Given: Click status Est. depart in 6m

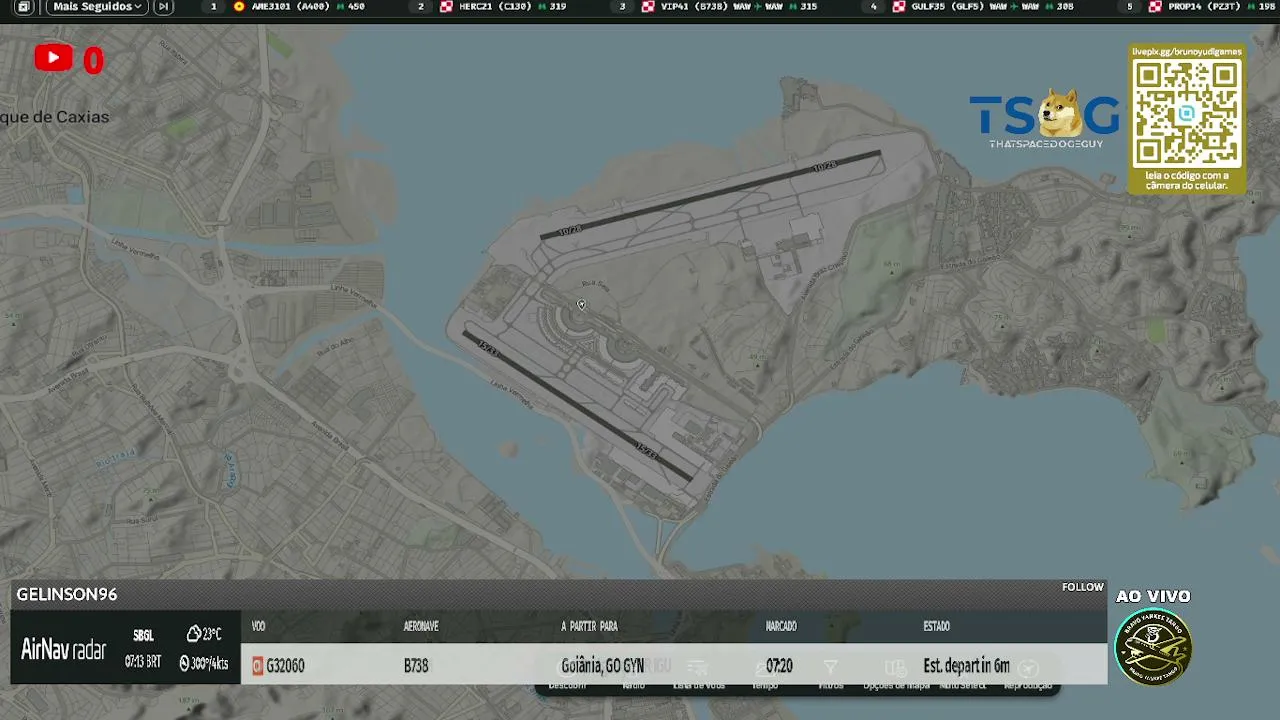Looking at the screenshot, I should pos(966,666).
